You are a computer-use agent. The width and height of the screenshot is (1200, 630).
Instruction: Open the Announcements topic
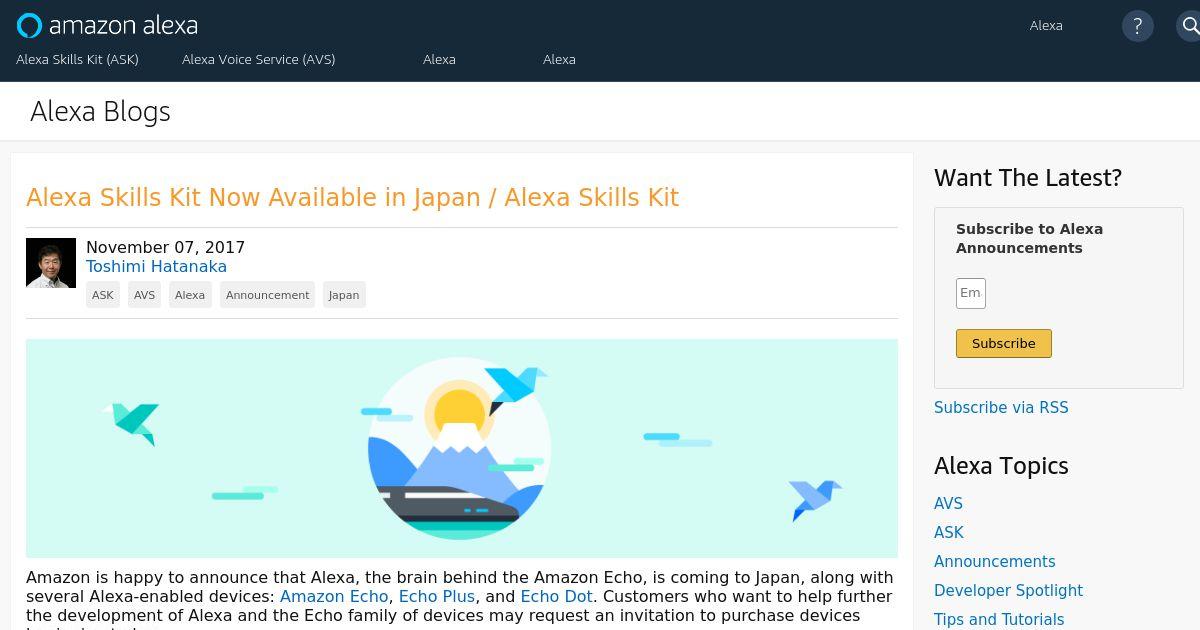(995, 562)
